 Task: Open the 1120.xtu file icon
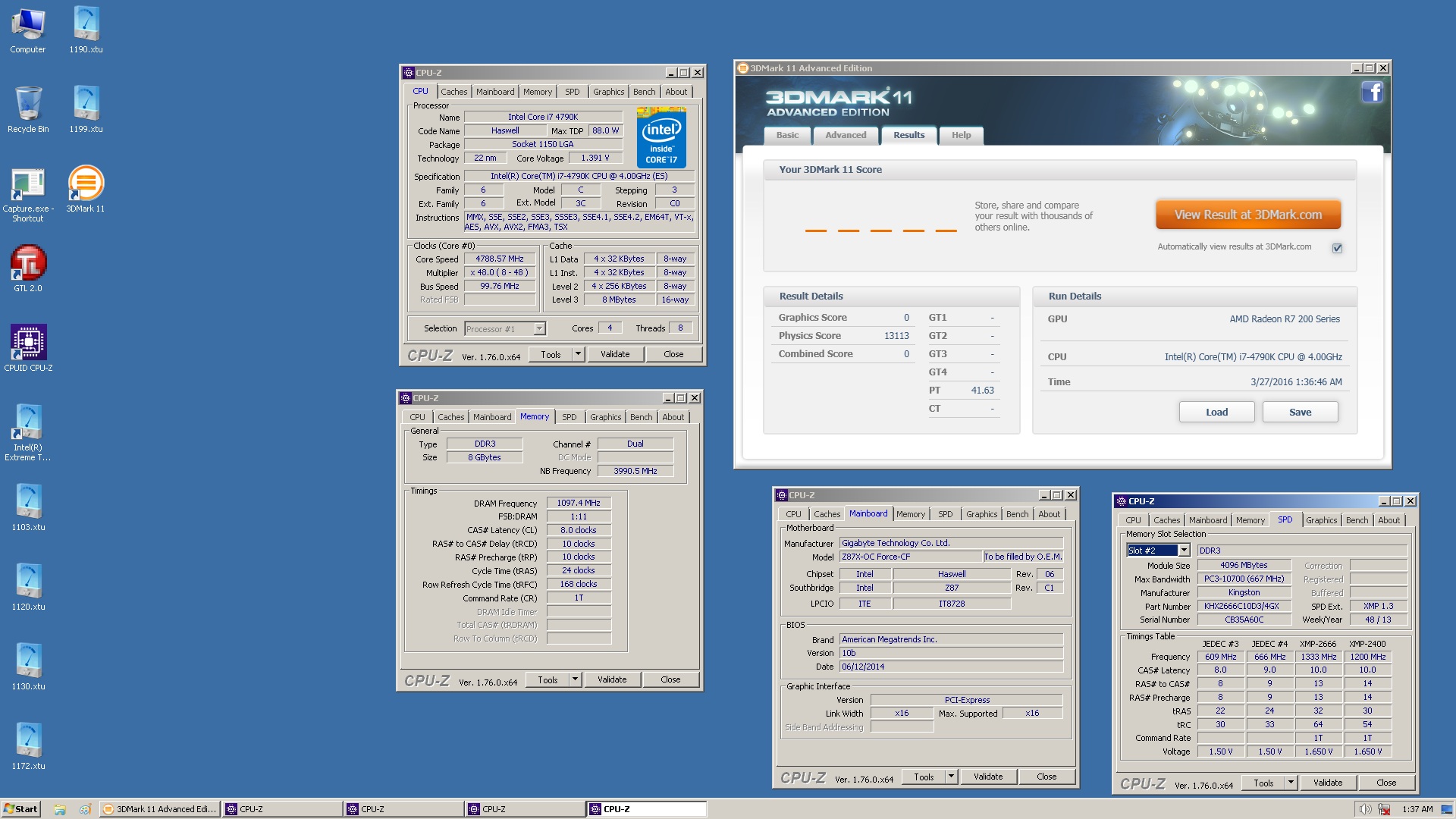(x=28, y=588)
